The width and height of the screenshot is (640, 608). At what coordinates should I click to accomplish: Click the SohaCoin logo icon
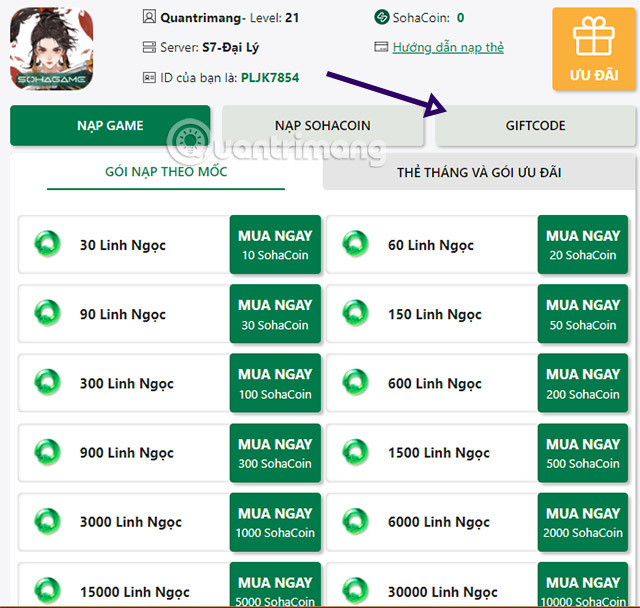(382, 17)
